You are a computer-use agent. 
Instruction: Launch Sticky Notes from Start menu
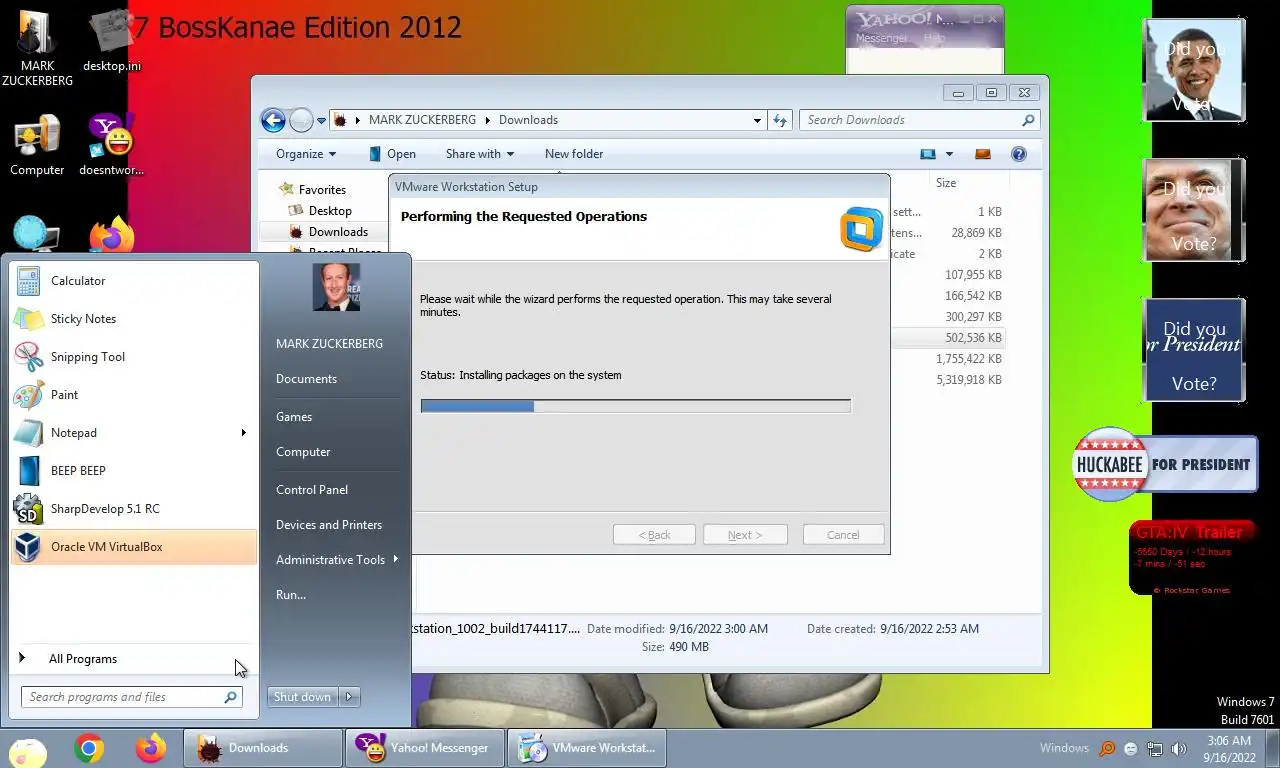134,319
